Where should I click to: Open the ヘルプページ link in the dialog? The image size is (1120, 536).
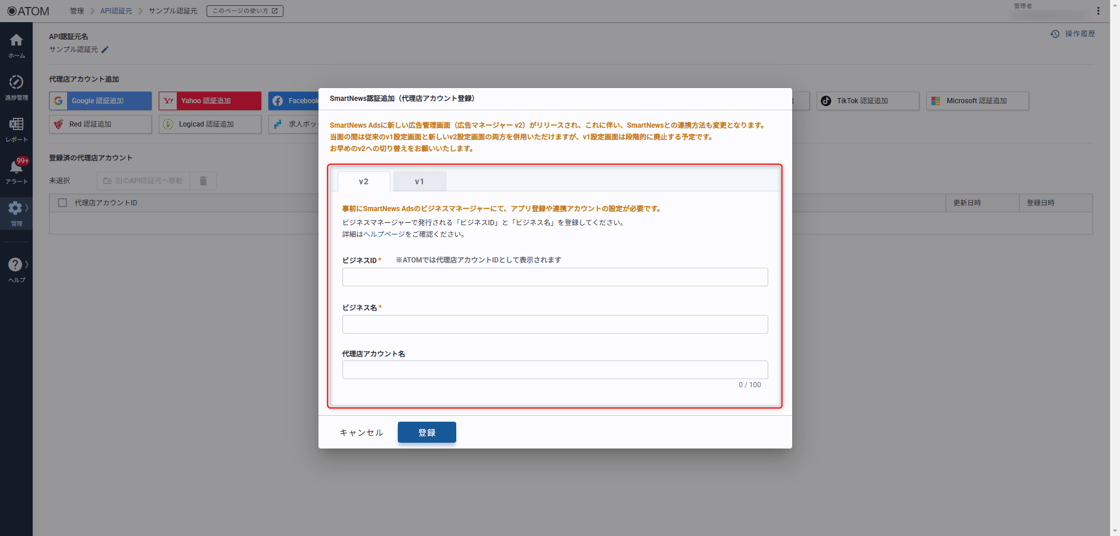[x=384, y=234]
